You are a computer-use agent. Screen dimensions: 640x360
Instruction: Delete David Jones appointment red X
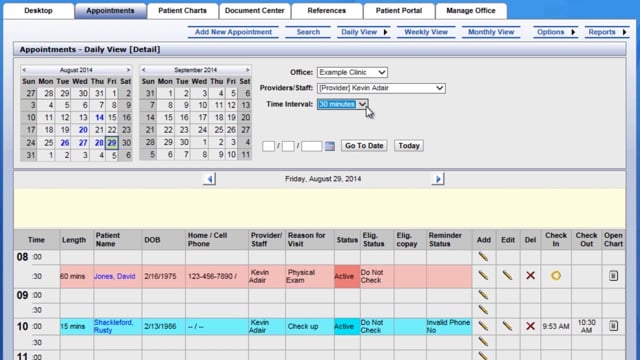tap(530, 276)
